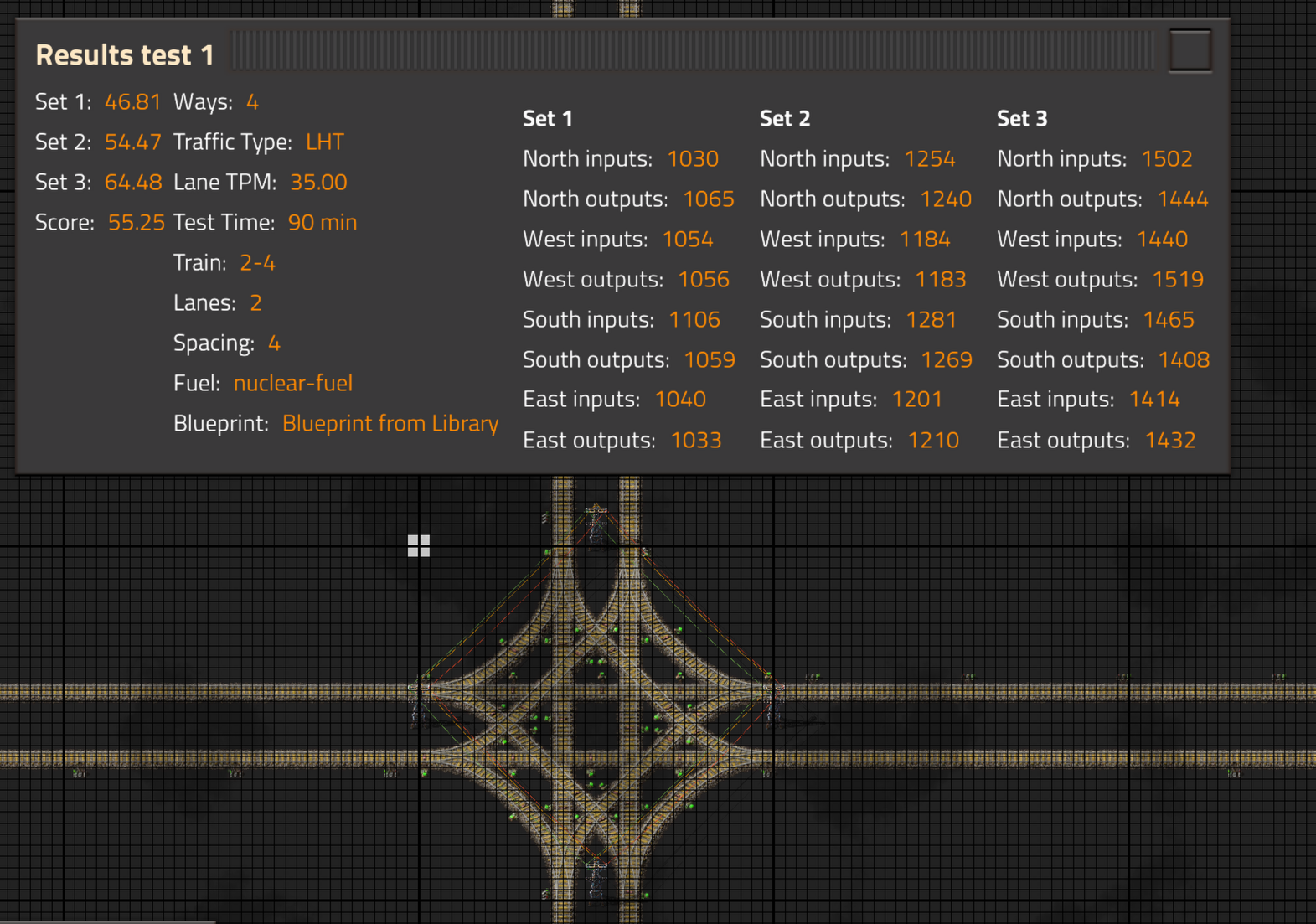This screenshot has height=924, width=1316.
Task: Click Set 3 West outputs value 1519
Action: click(x=1178, y=279)
